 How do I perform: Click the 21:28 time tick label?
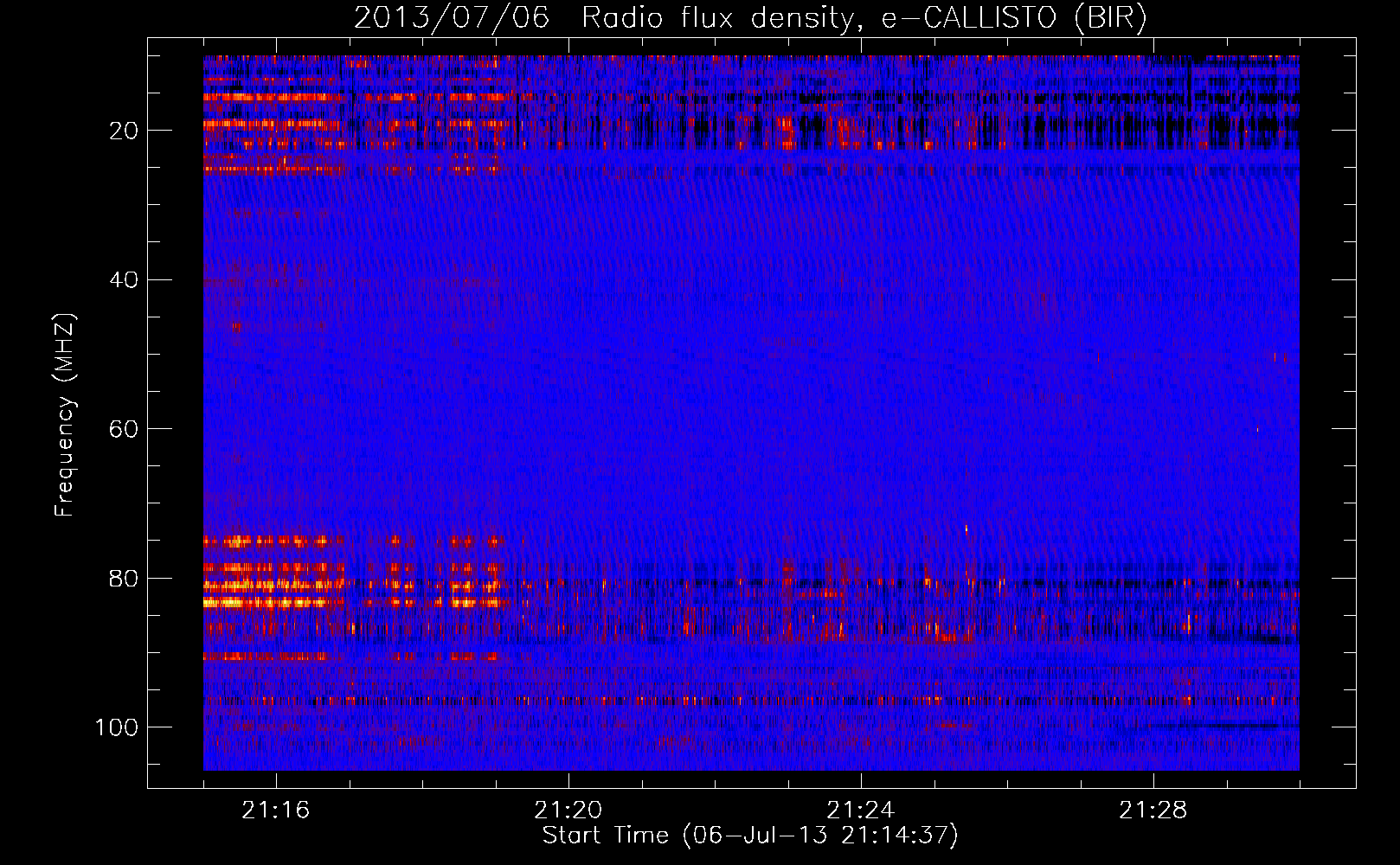pos(1153,811)
